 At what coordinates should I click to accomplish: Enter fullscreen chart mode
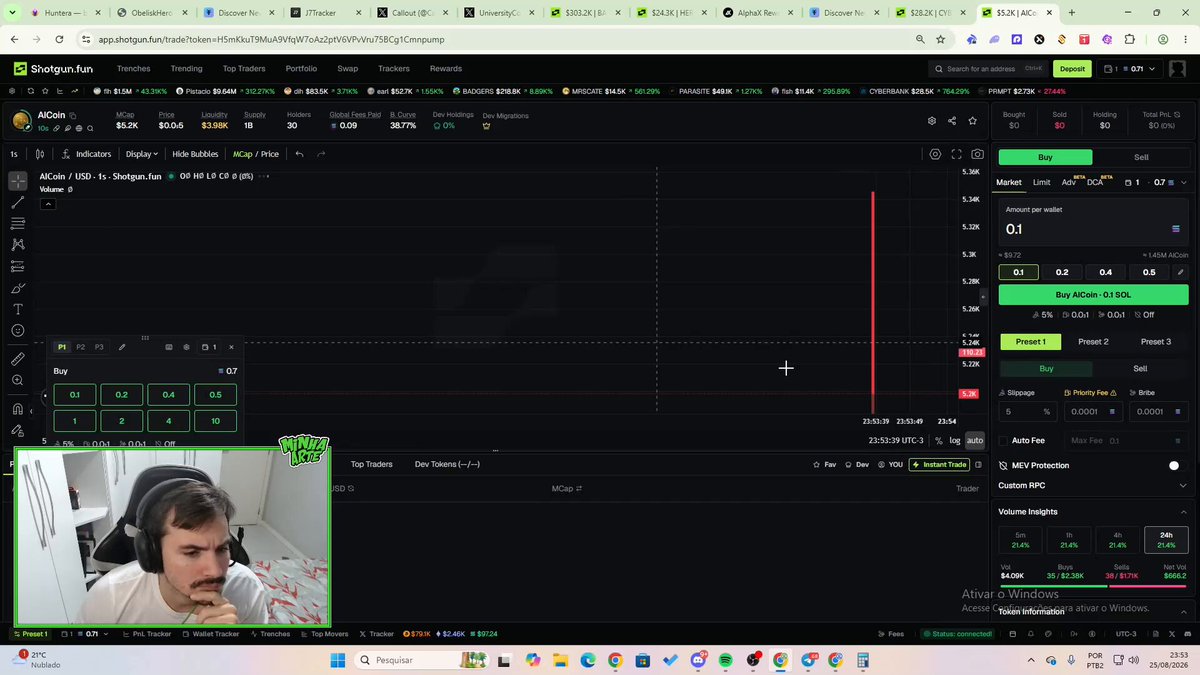click(956, 154)
